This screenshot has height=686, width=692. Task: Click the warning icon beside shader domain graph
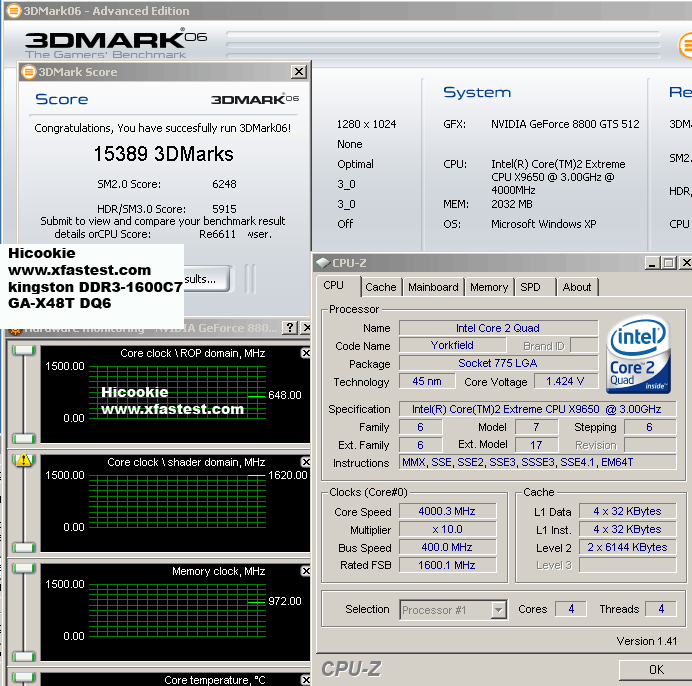point(23,460)
